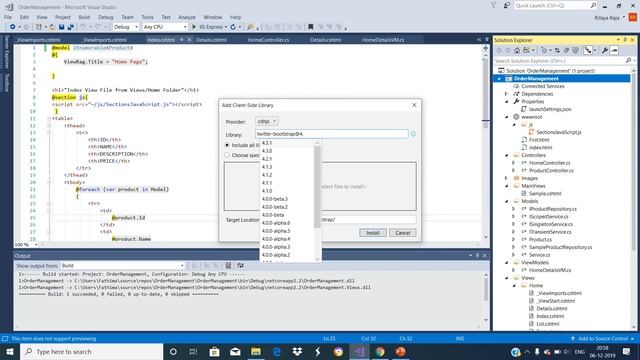Click Show All Files icon in Solution Explorer
The height and width of the screenshot is (360, 640).
click(x=576, y=51)
